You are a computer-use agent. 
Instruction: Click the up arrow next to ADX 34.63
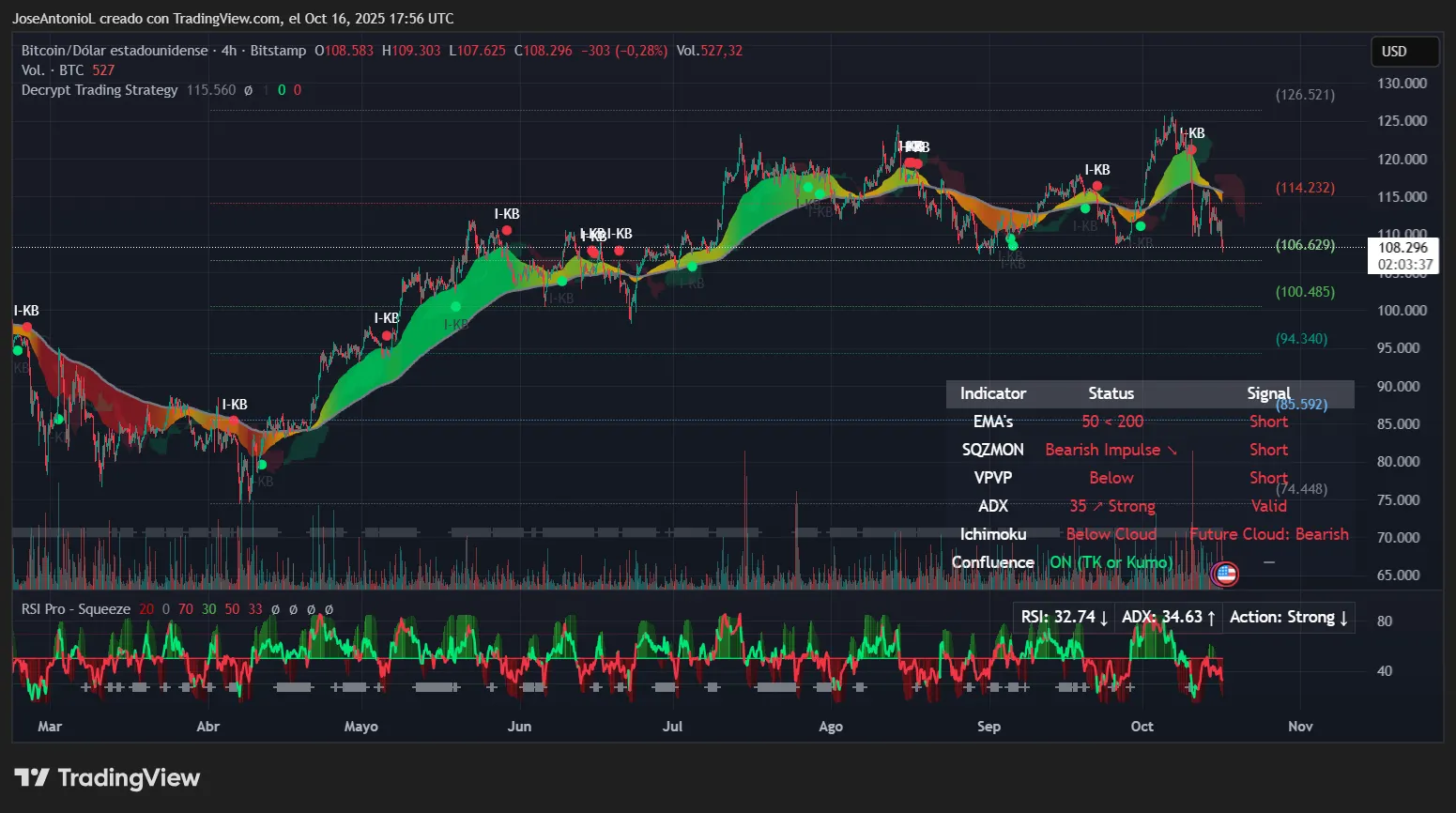click(x=1210, y=617)
